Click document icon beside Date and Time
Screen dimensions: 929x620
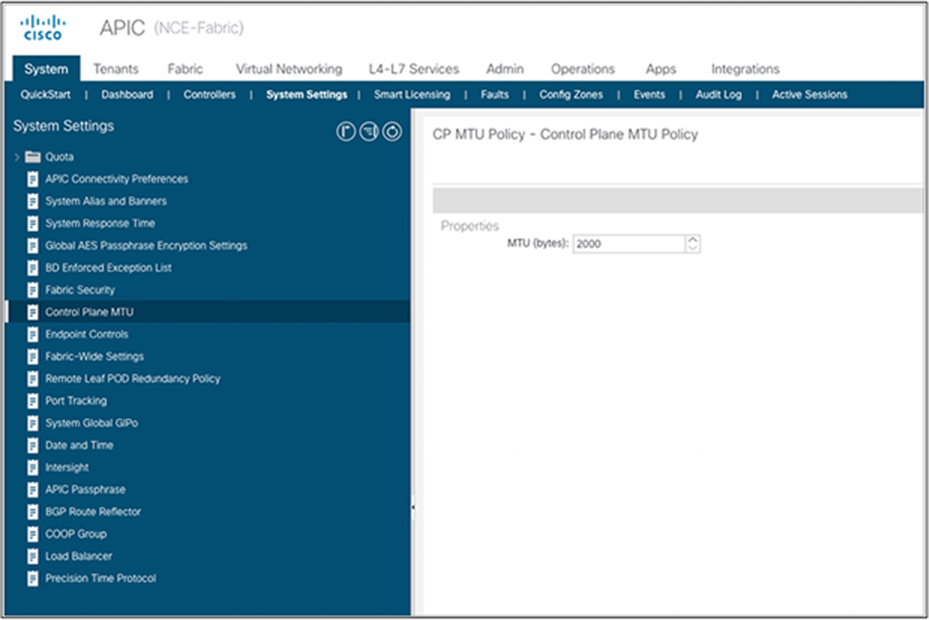(33, 446)
